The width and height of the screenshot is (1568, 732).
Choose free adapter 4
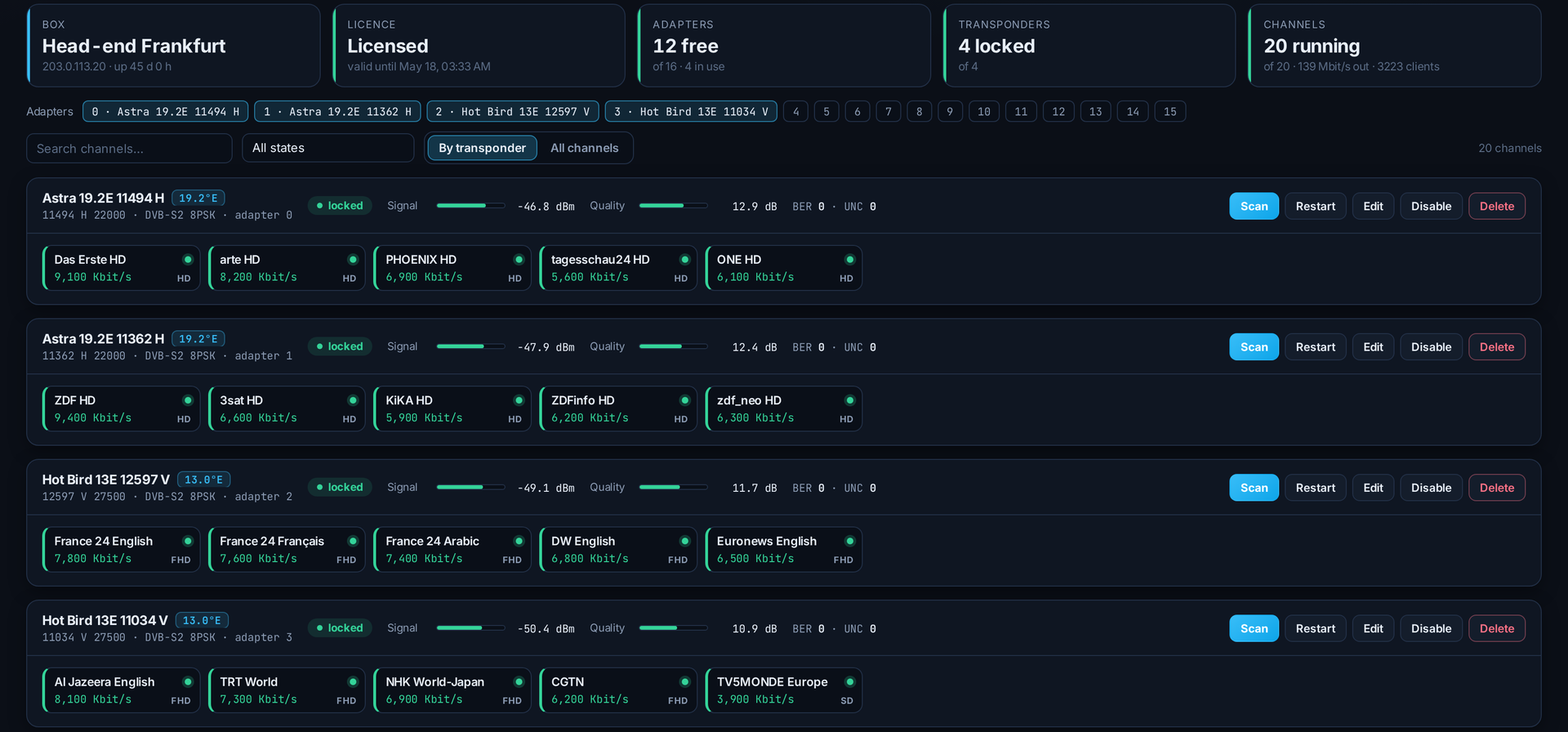click(x=795, y=112)
